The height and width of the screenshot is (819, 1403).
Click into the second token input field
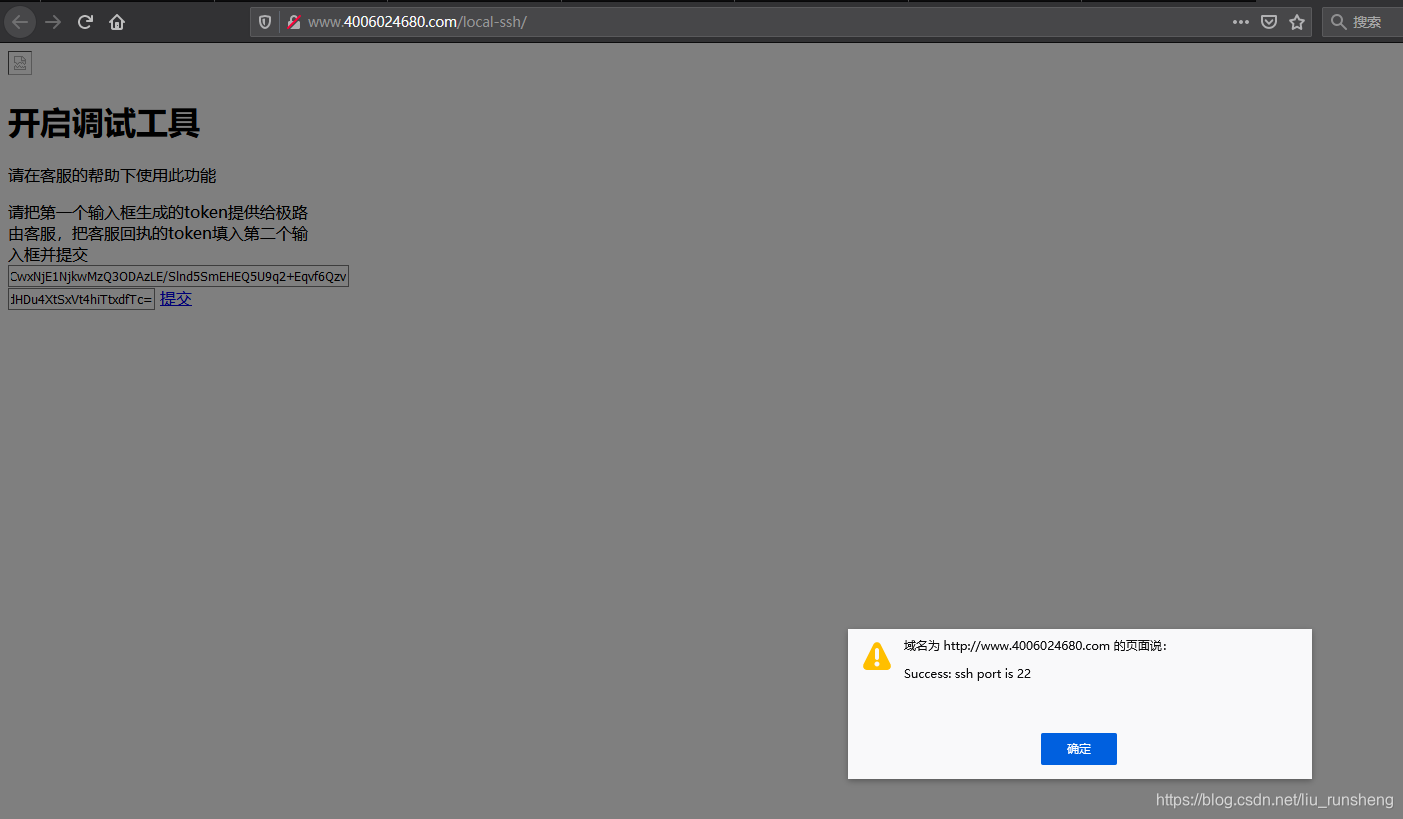click(x=81, y=299)
